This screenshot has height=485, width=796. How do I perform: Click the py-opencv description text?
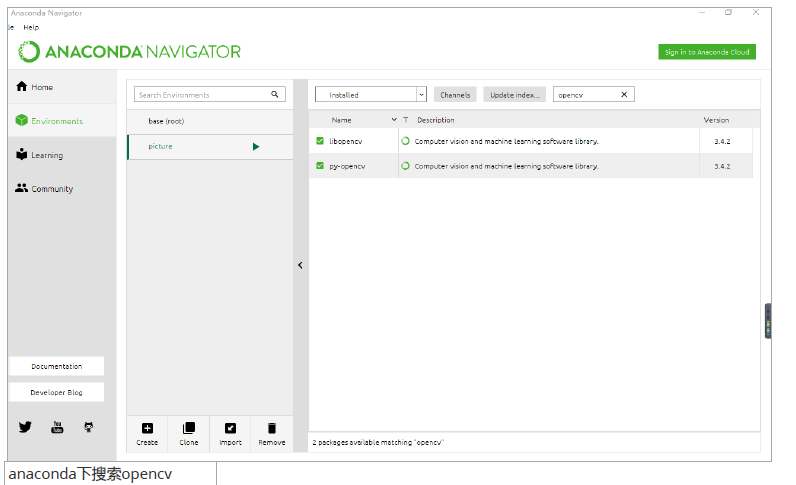point(507,166)
